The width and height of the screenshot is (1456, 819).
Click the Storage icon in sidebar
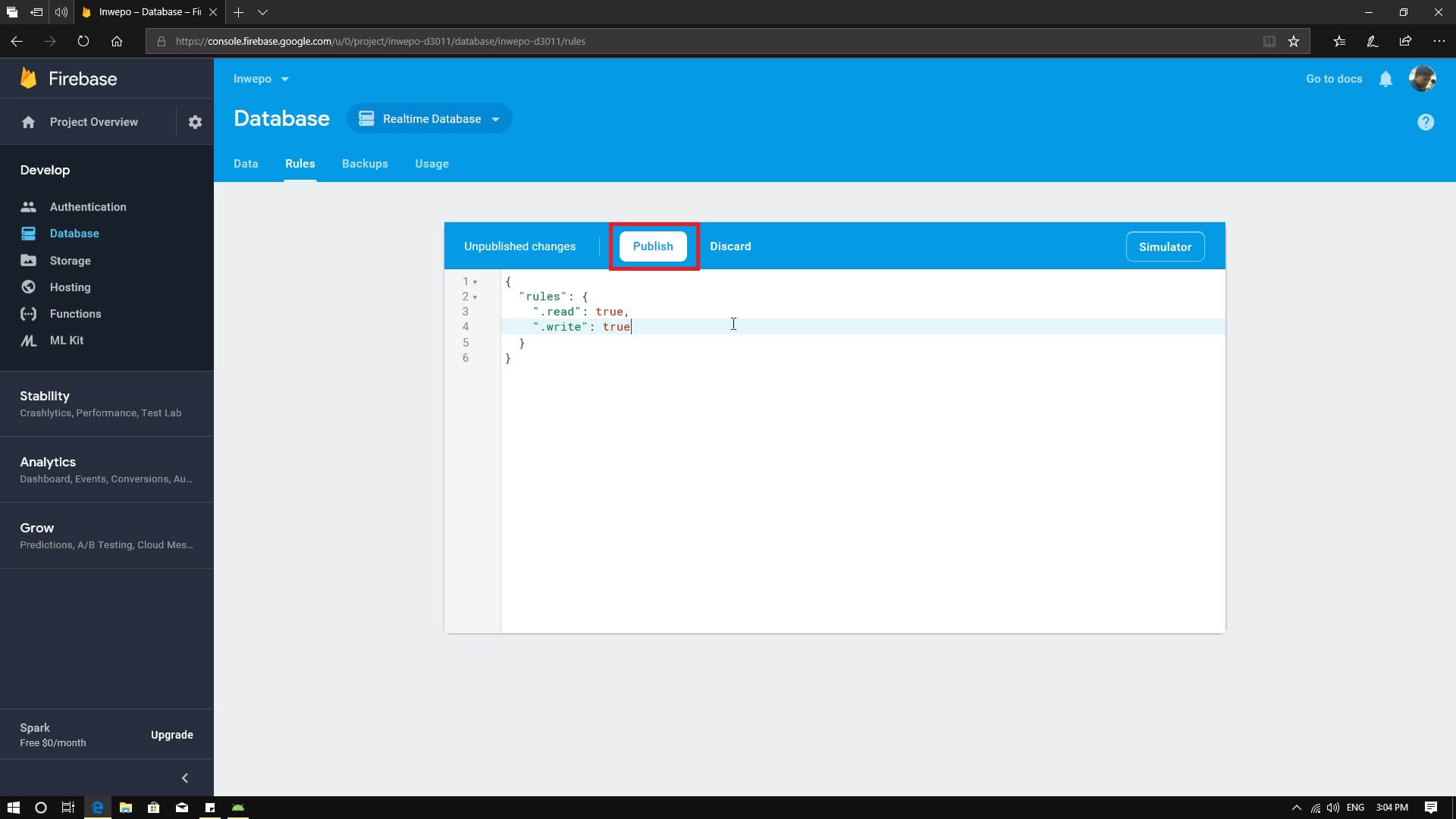pyautogui.click(x=28, y=260)
